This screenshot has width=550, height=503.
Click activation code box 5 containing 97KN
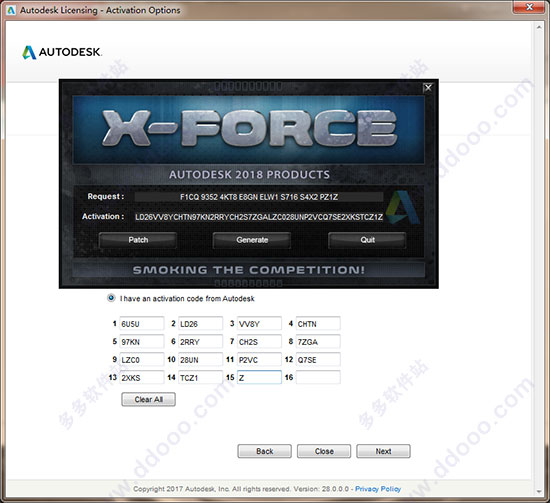142,341
